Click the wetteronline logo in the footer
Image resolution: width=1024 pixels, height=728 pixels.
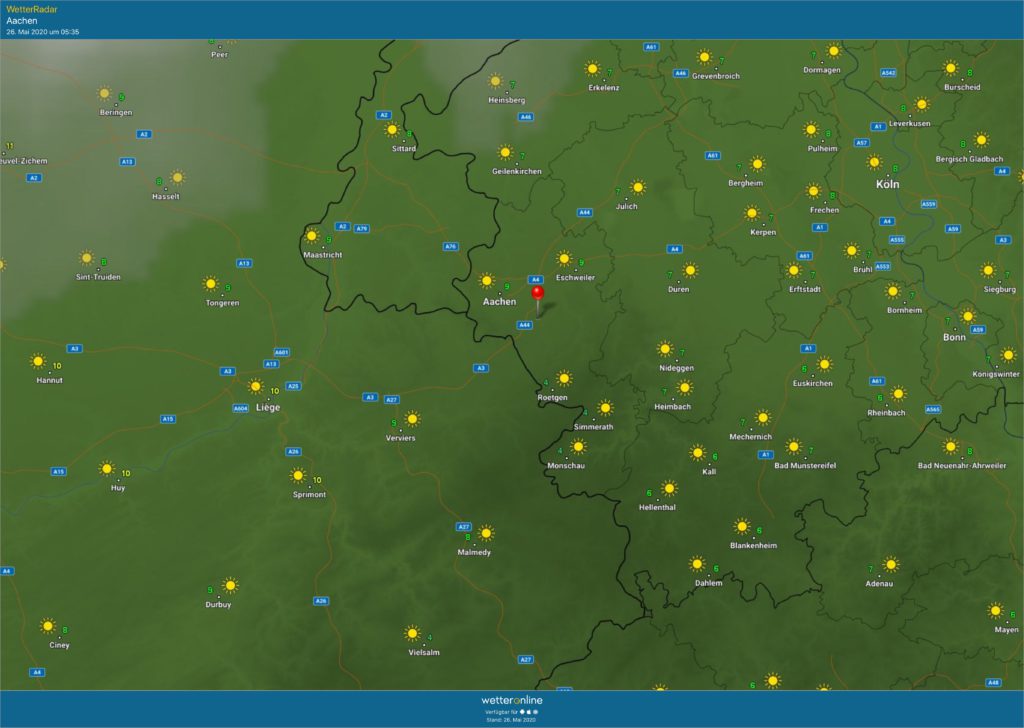(512, 700)
